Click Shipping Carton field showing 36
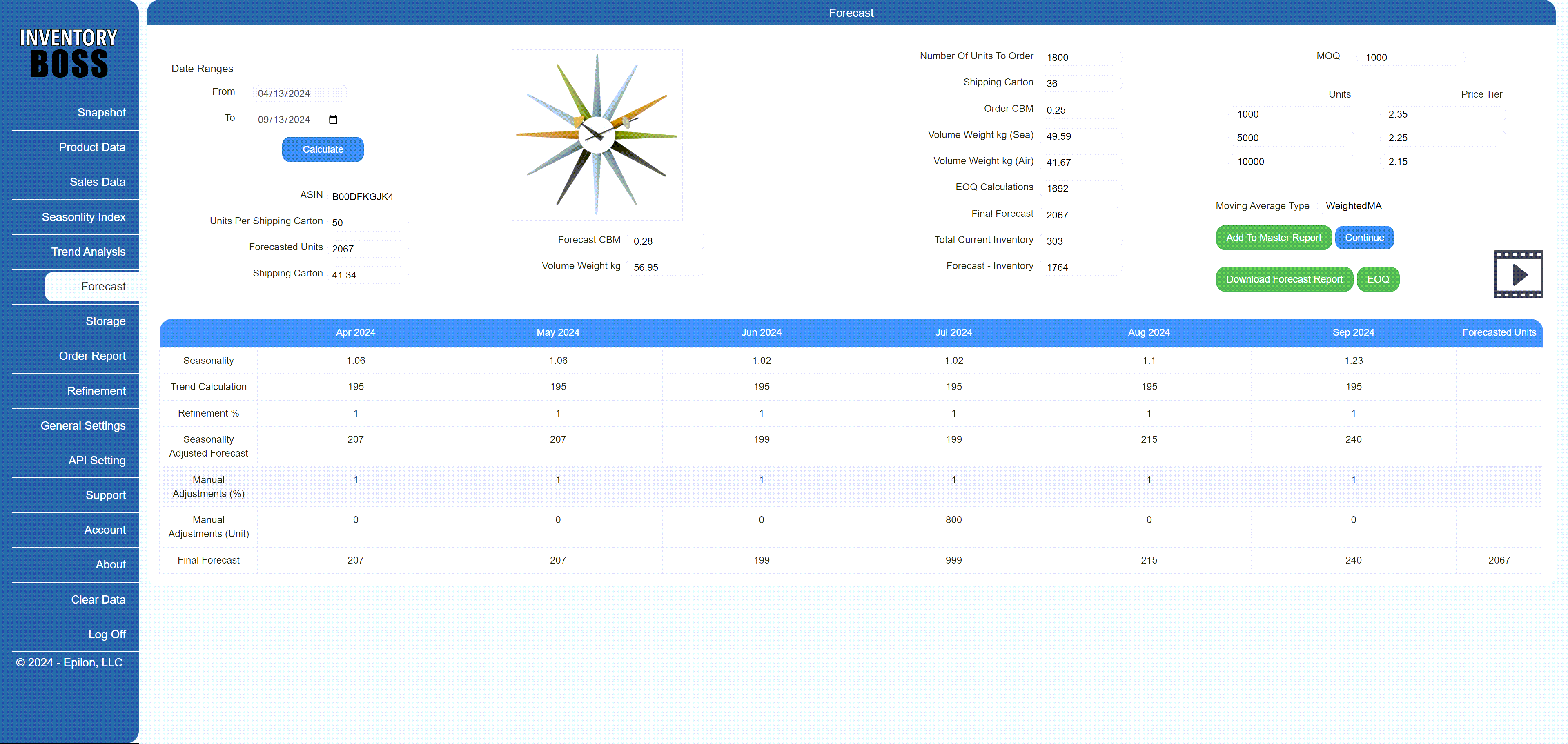Screen dimensions: 1568x744 point(1080,83)
